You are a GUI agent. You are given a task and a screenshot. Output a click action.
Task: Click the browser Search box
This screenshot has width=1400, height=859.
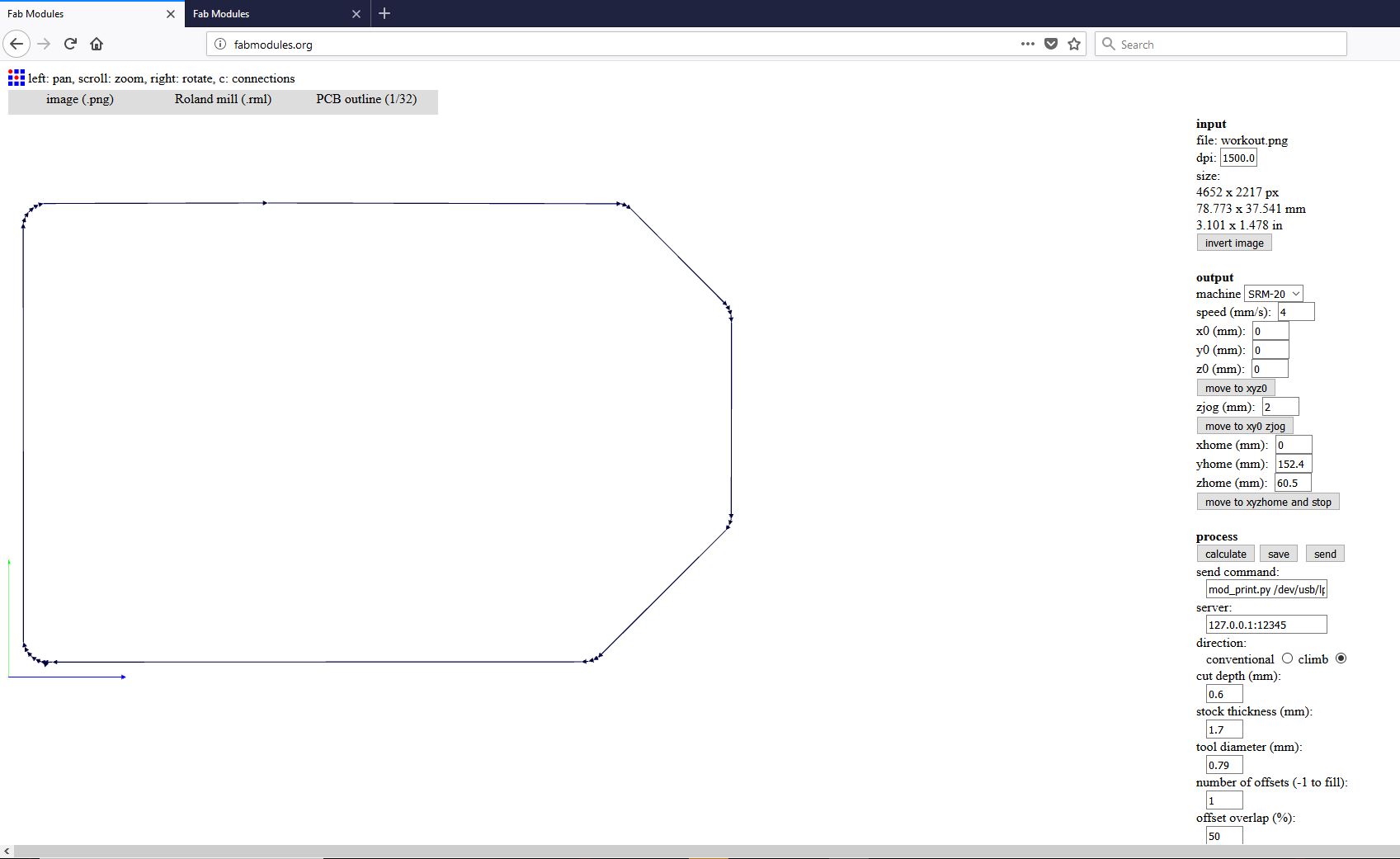(x=1221, y=44)
